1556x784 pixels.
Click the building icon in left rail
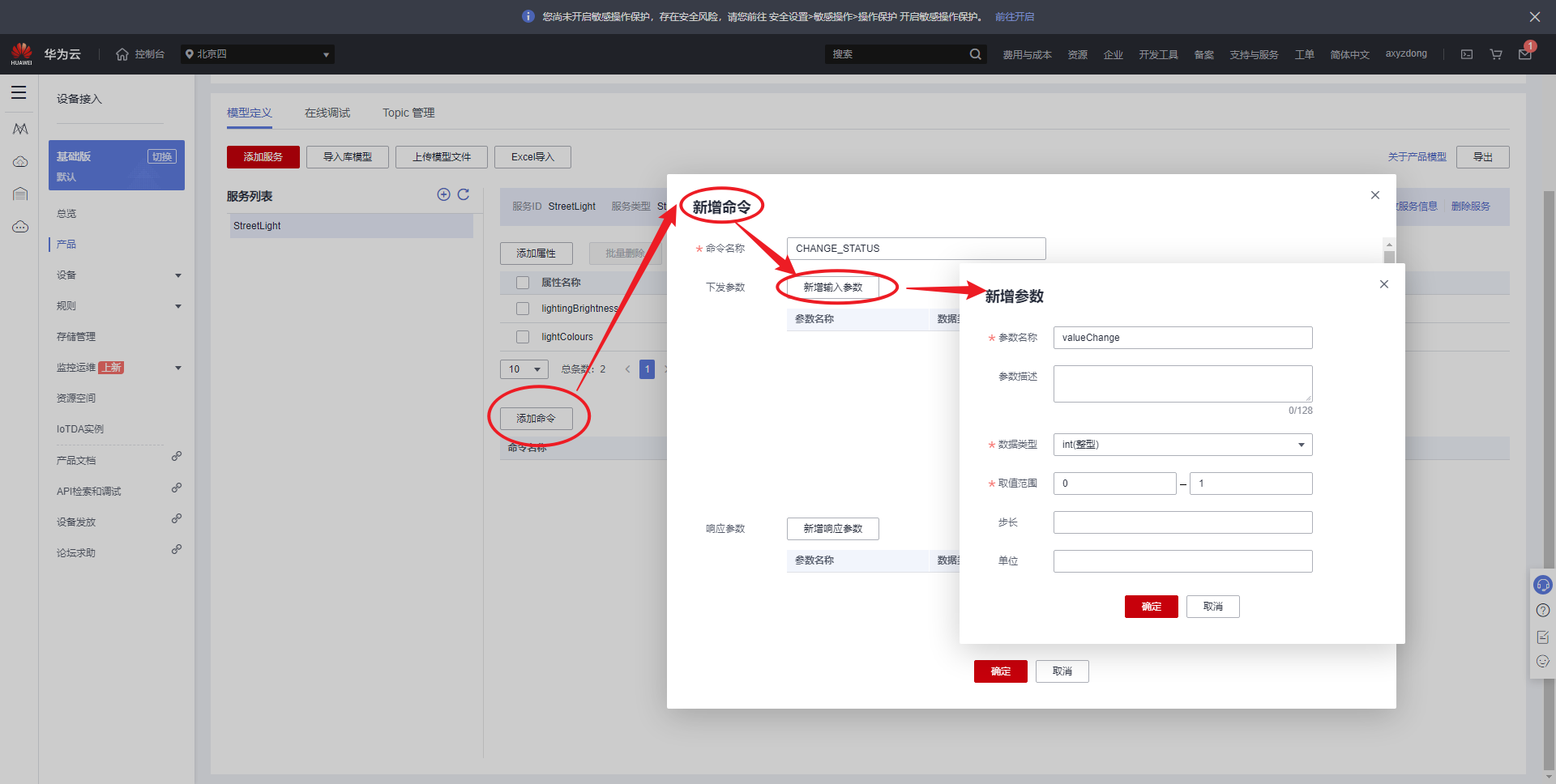(20, 194)
